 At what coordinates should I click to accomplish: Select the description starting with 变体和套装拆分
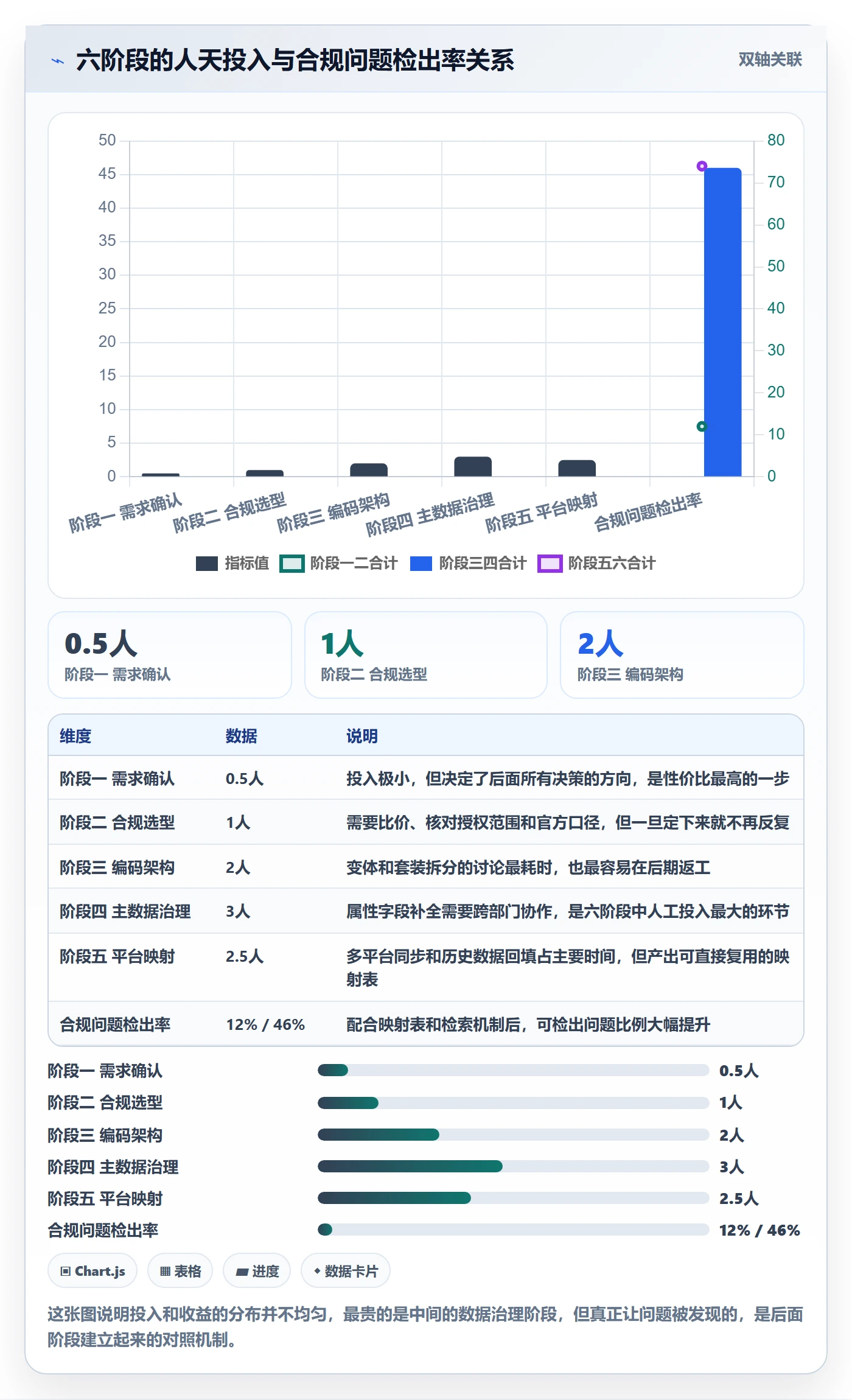[x=528, y=867]
